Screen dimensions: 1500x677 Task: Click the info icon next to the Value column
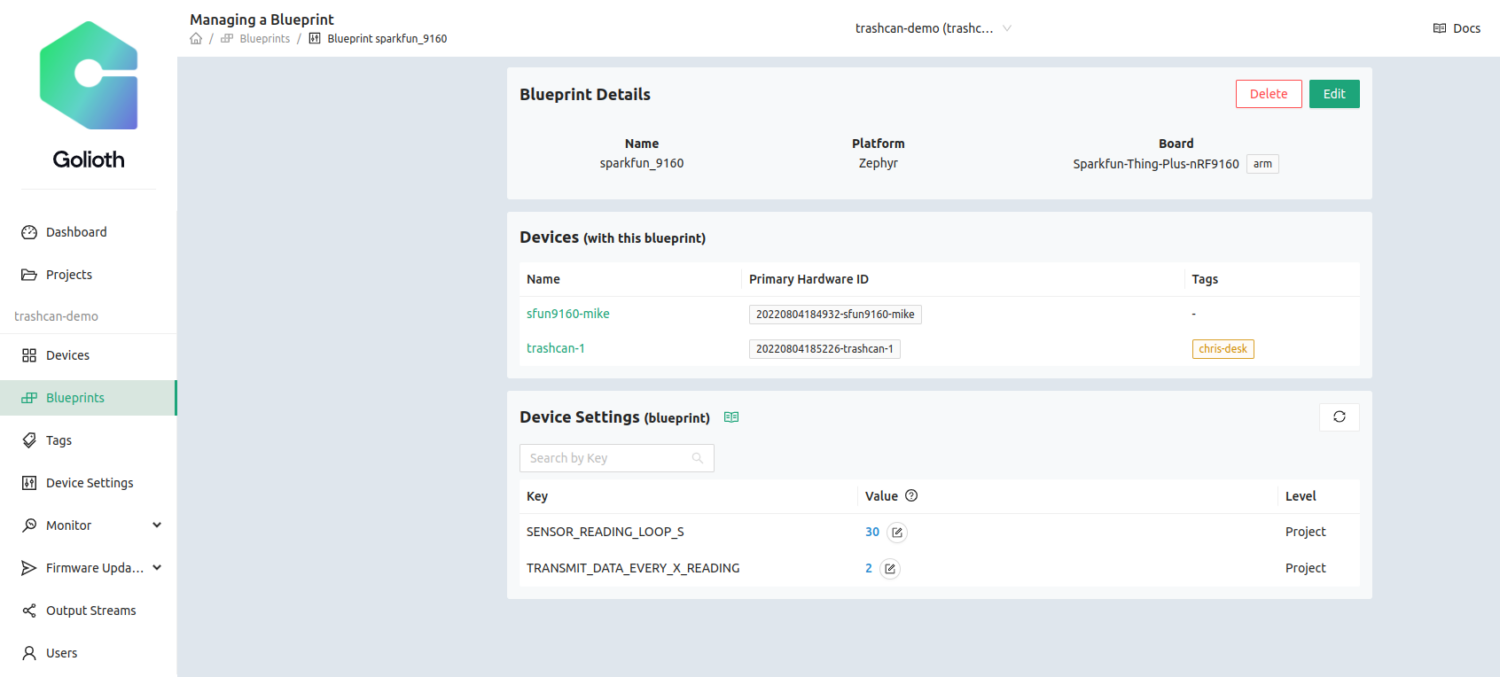[x=910, y=495]
